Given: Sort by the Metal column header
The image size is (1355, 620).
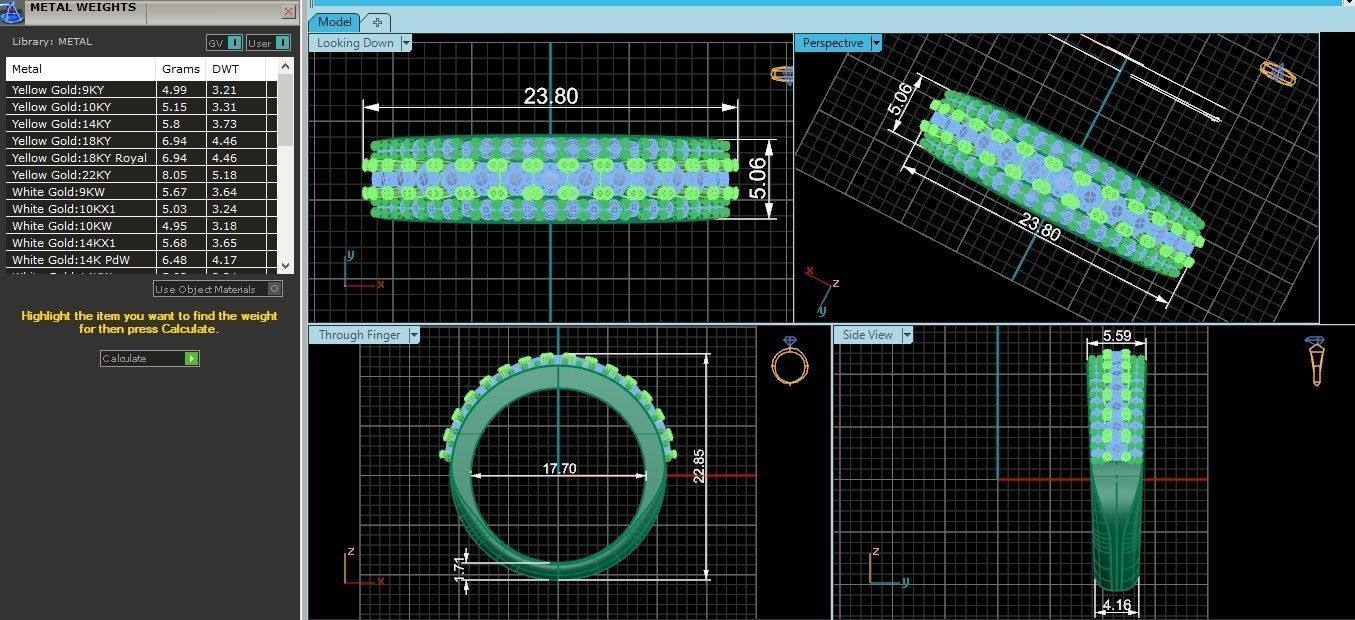Looking at the screenshot, I should coord(82,69).
